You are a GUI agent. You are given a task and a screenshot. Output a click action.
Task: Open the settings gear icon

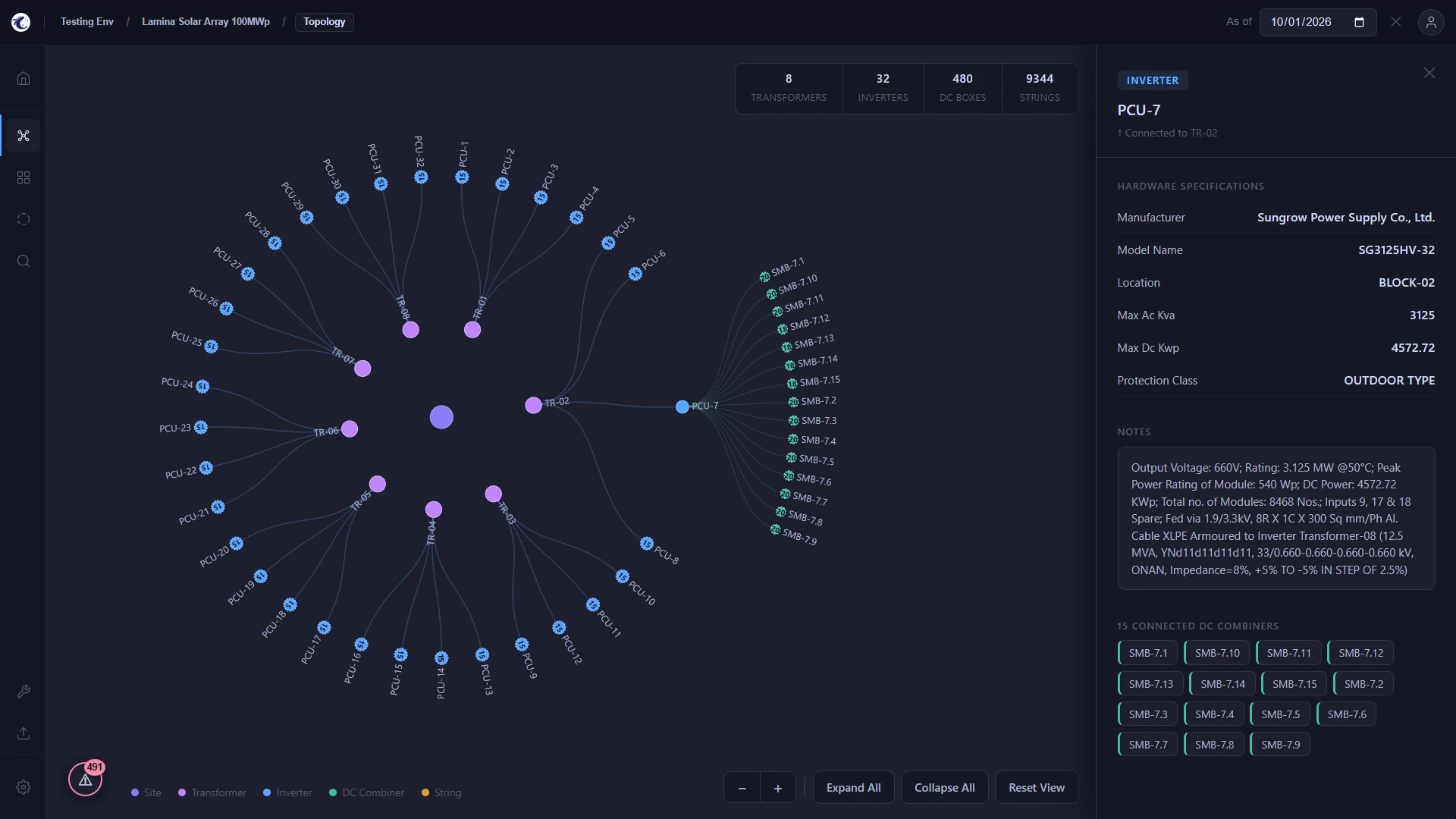tap(24, 787)
